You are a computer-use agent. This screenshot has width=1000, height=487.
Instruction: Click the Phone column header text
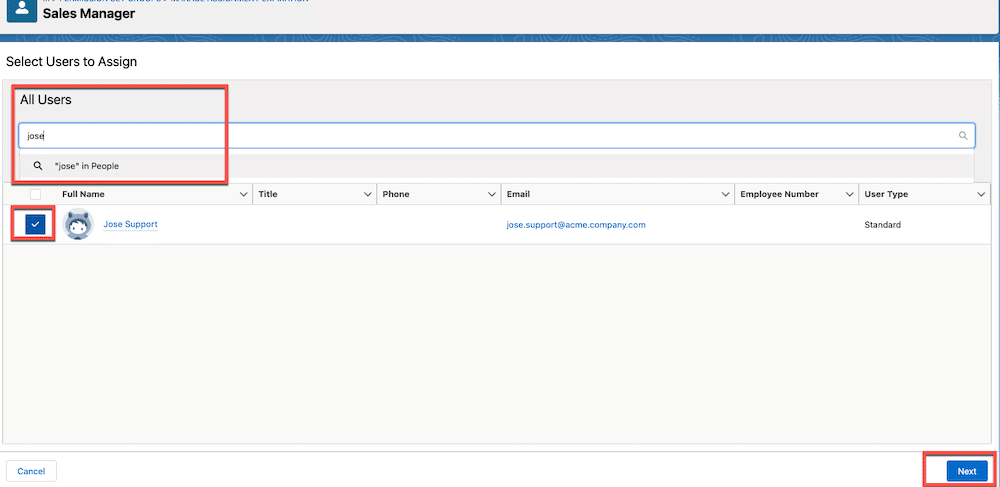(x=396, y=194)
